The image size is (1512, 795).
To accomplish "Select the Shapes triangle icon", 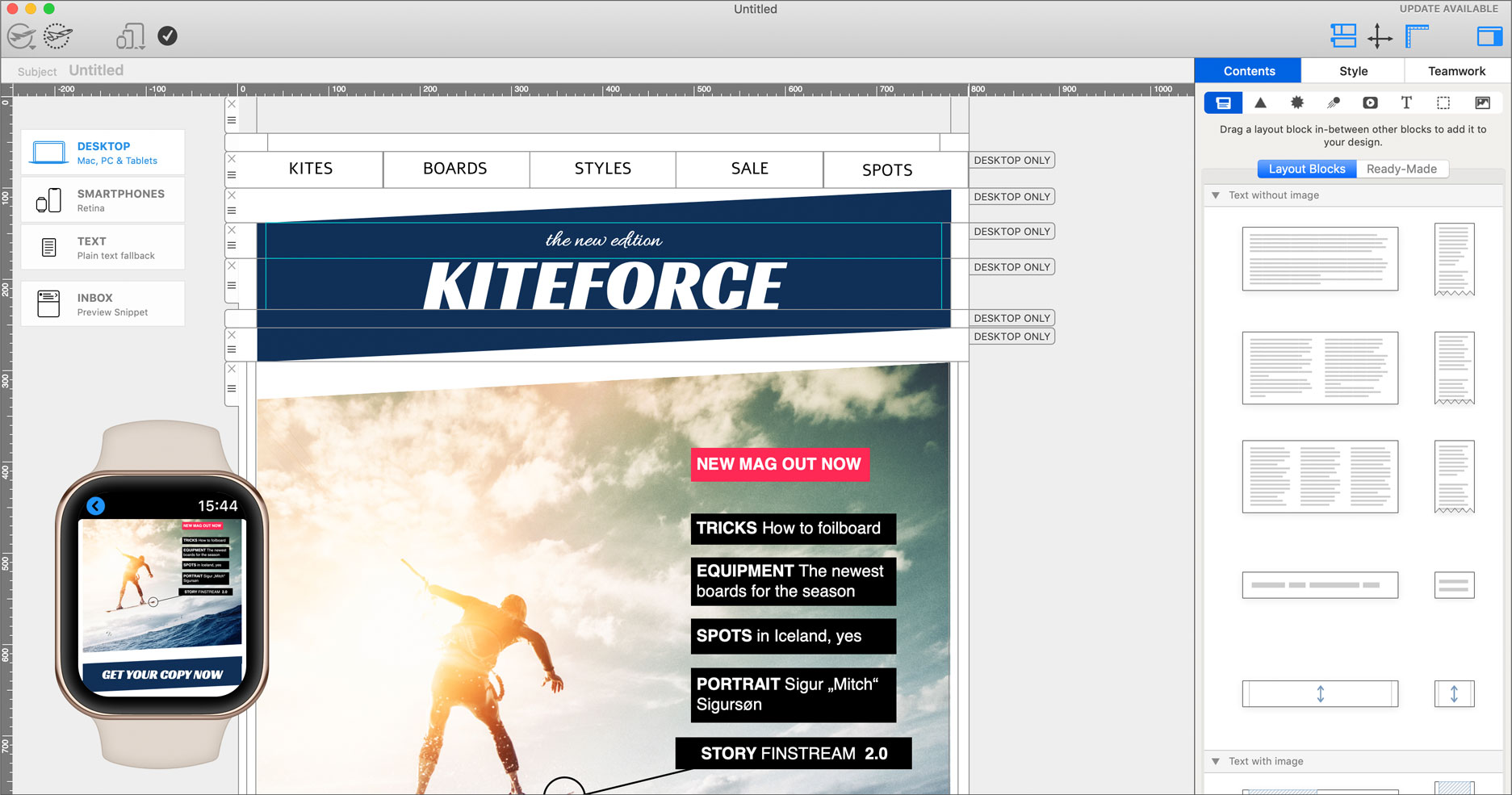I will tap(1260, 103).
